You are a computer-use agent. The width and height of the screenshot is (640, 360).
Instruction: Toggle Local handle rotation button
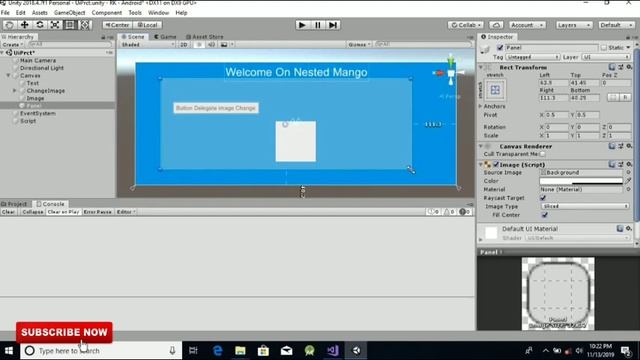tap(147, 25)
